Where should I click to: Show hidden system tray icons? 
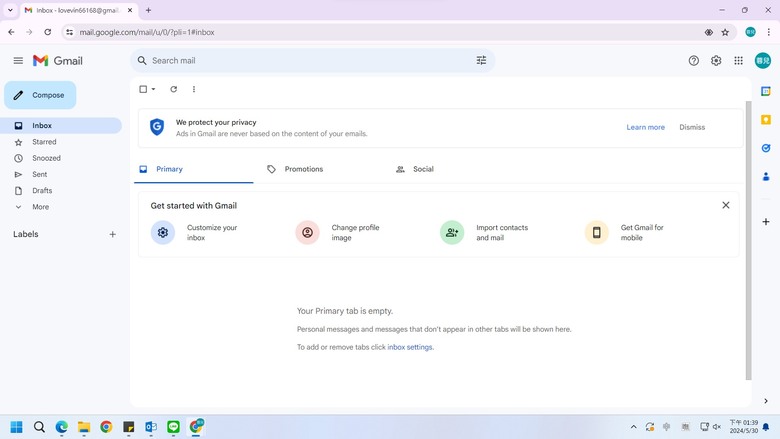click(x=633, y=427)
